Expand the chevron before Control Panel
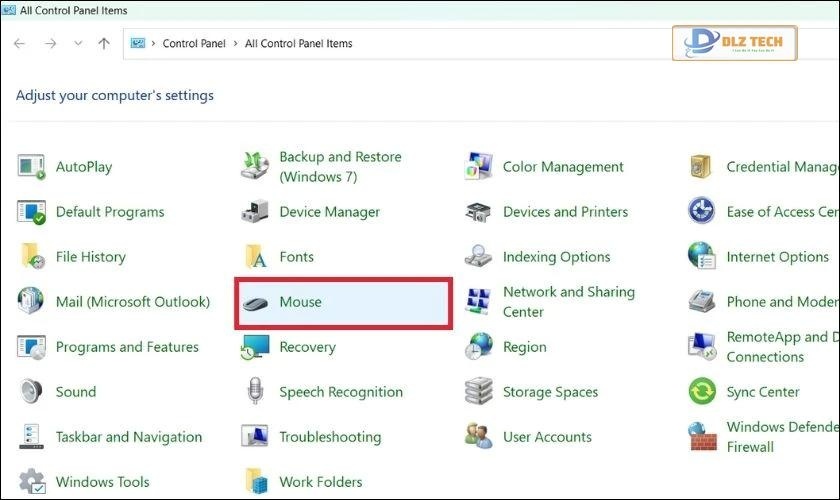This screenshot has height=500, width=840. pos(153,43)
